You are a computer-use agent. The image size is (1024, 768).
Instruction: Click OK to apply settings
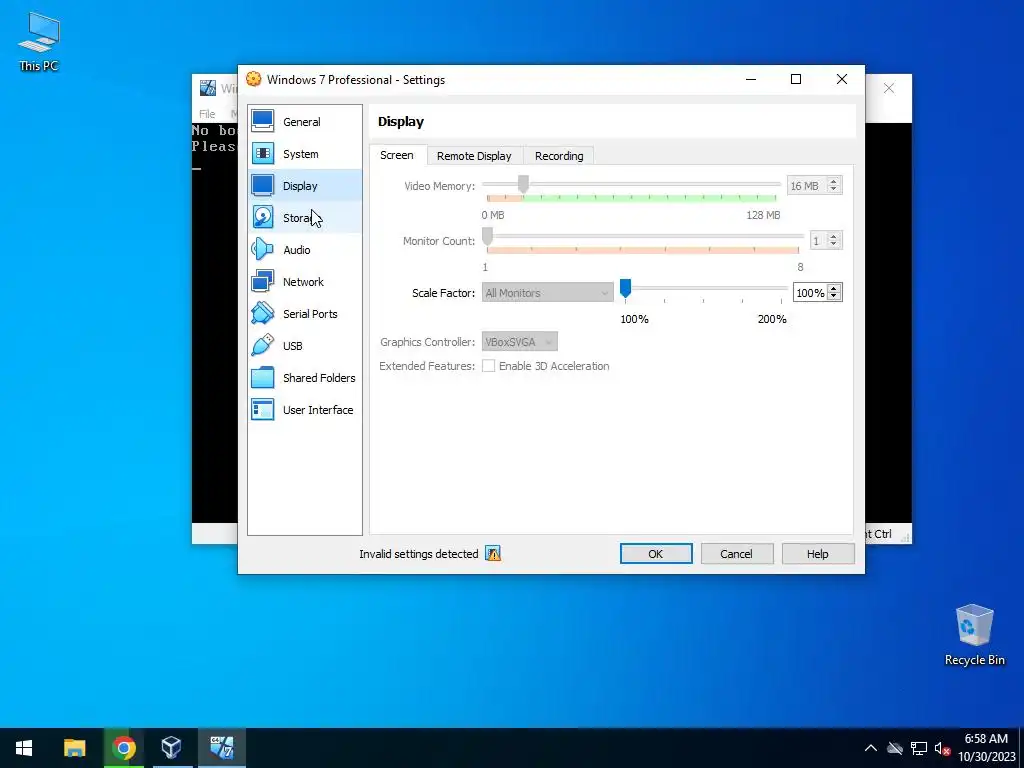pos(656,554)
